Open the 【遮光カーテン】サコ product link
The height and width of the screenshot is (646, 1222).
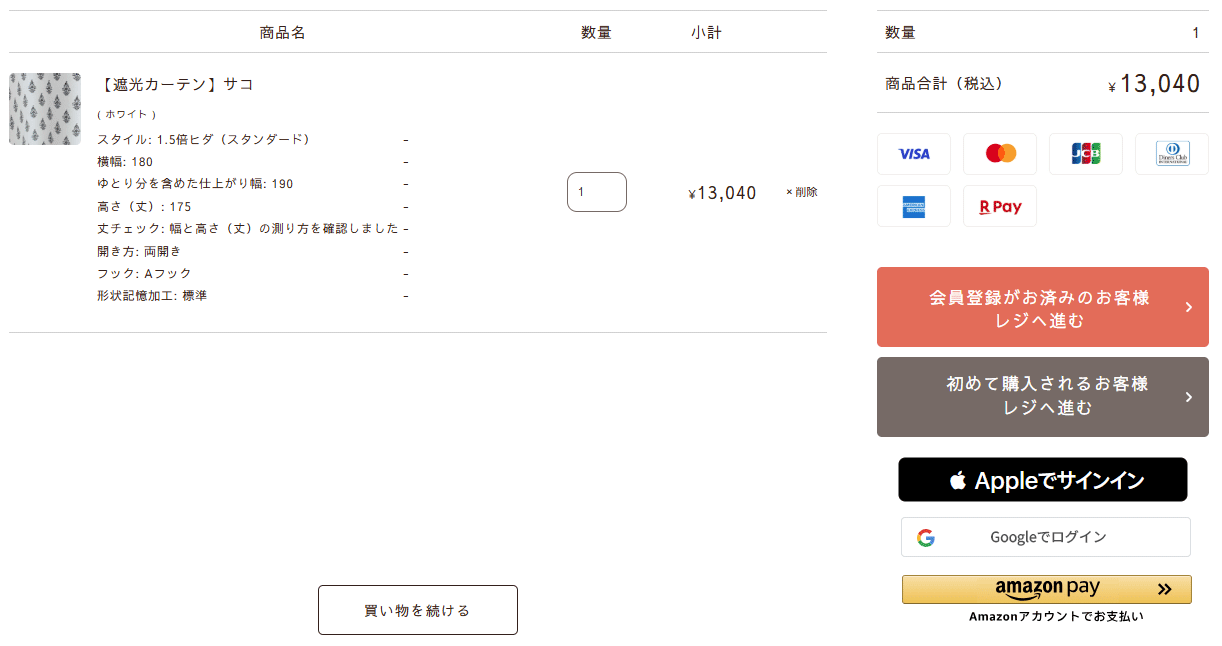(176, 84)
